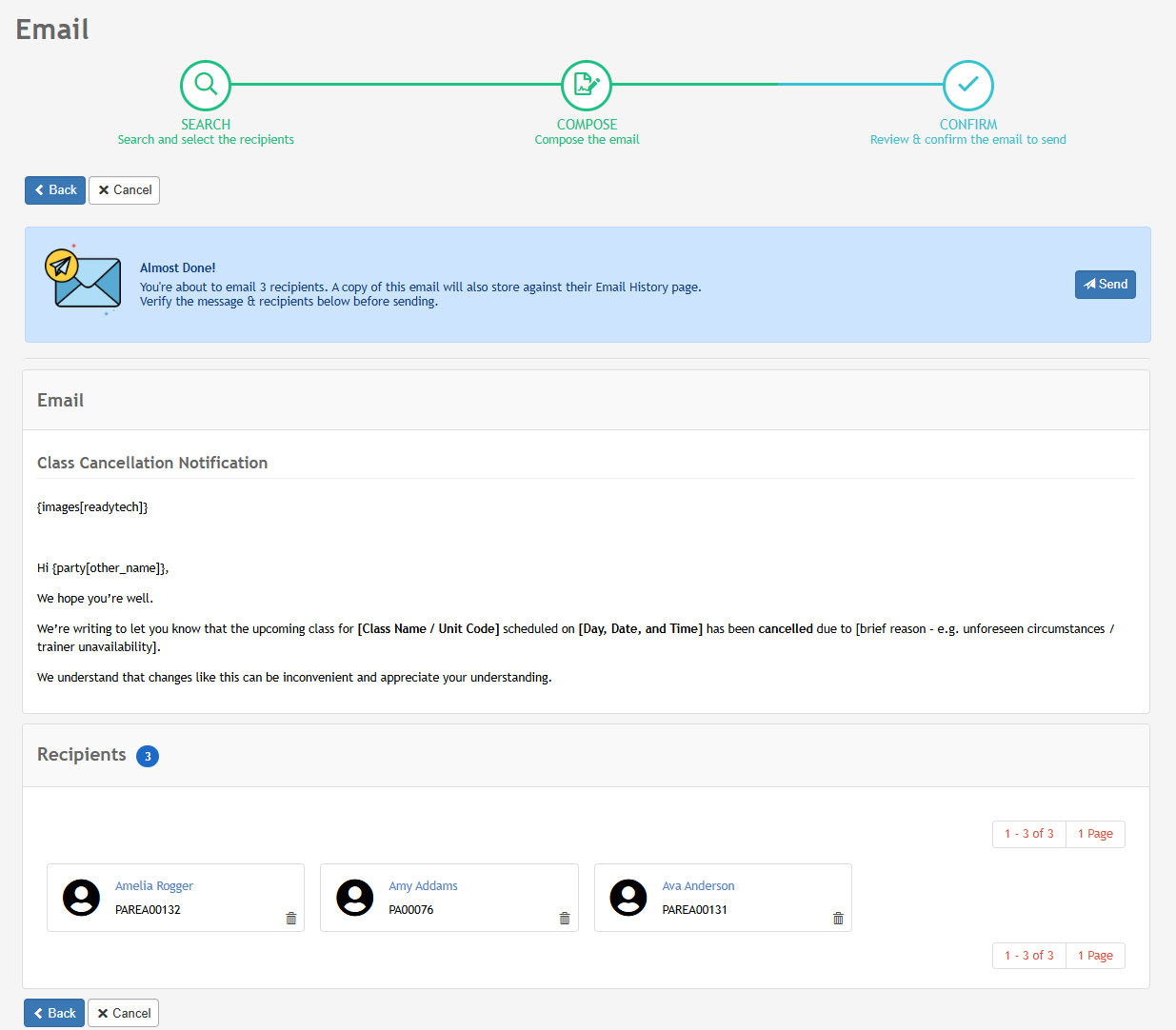The height and width of the screenshot is (1030, 1176).
Task: Remove Amelia Rogger with trash icon
Action: (291, 919)
